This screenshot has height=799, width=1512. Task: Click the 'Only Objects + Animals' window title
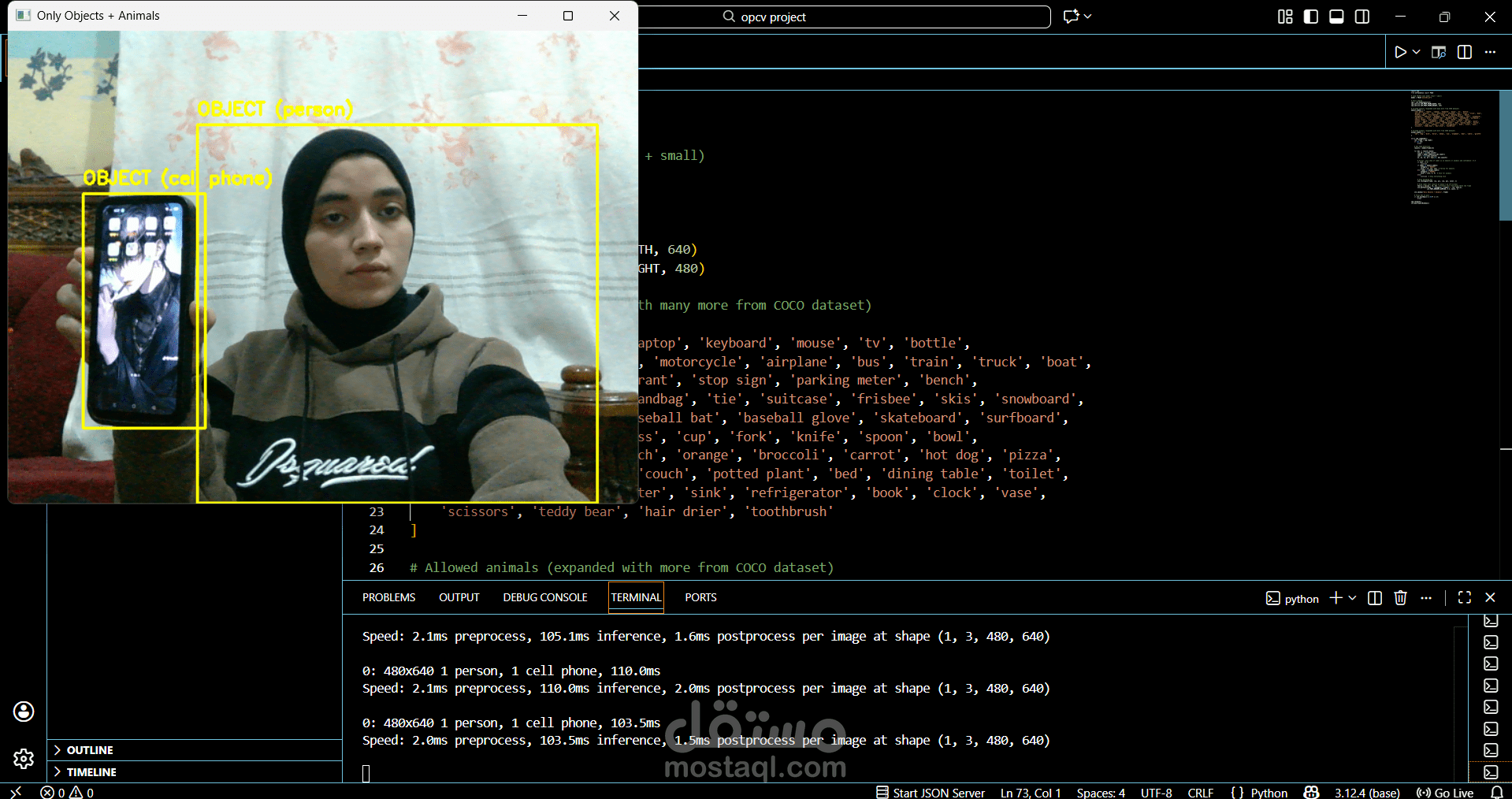tap(98, 16)
